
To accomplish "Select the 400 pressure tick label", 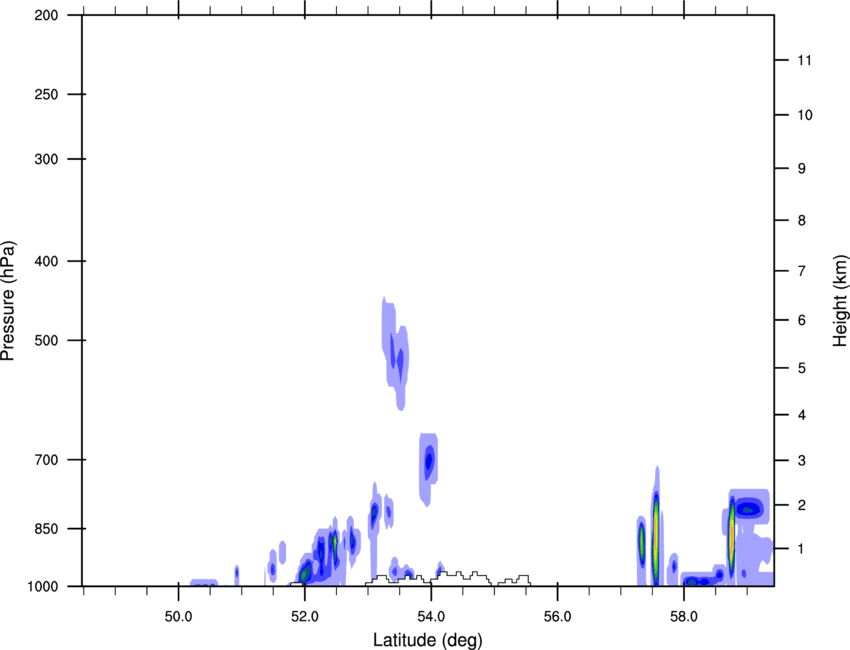I will [46, 261].
